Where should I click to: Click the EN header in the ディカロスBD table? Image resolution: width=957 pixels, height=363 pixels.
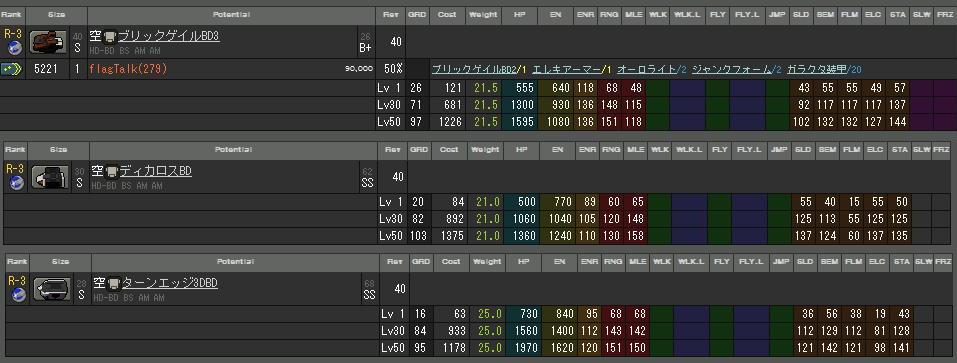557,149
